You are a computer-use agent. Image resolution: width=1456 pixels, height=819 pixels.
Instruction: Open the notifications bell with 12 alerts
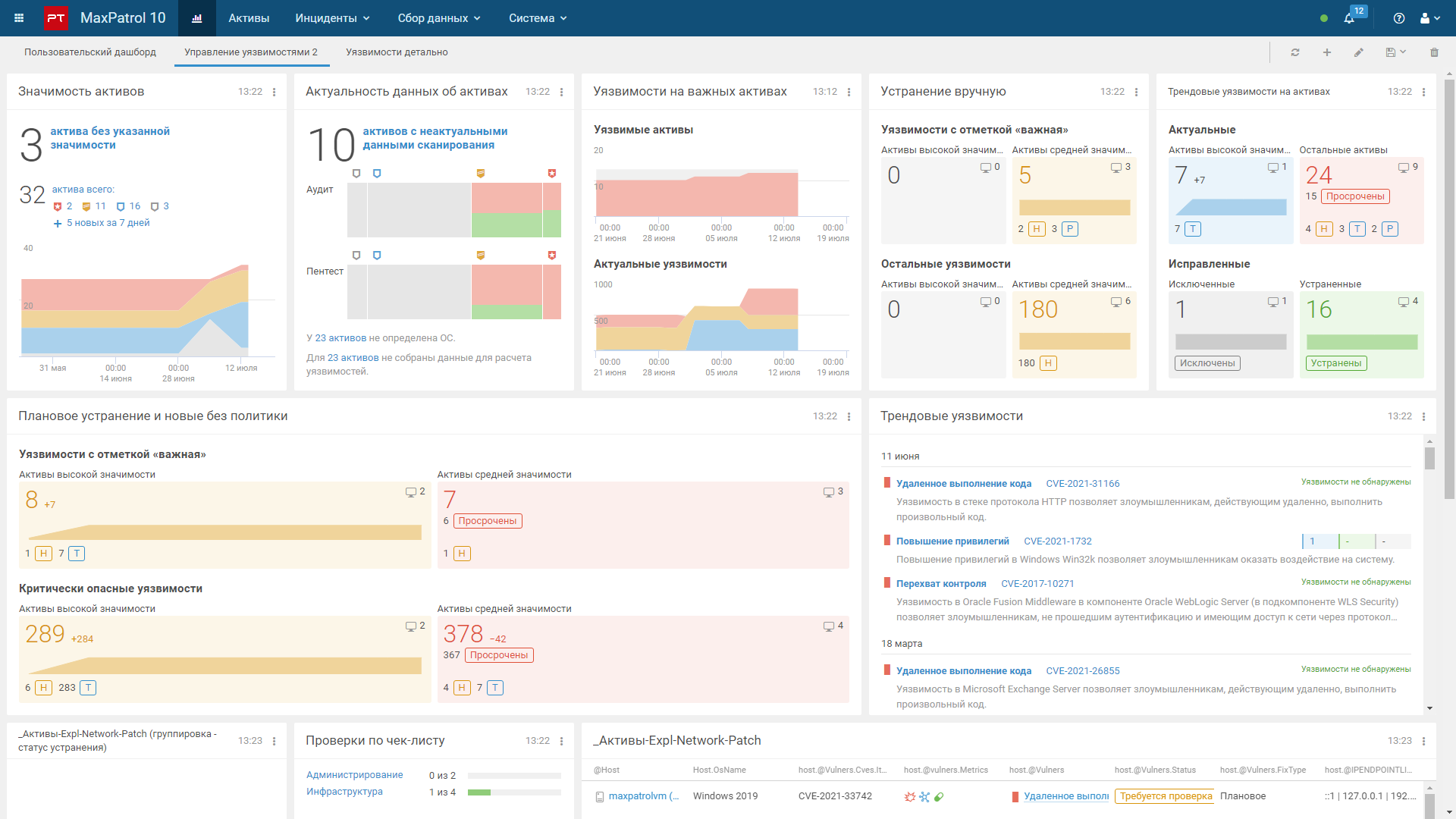1350,18
